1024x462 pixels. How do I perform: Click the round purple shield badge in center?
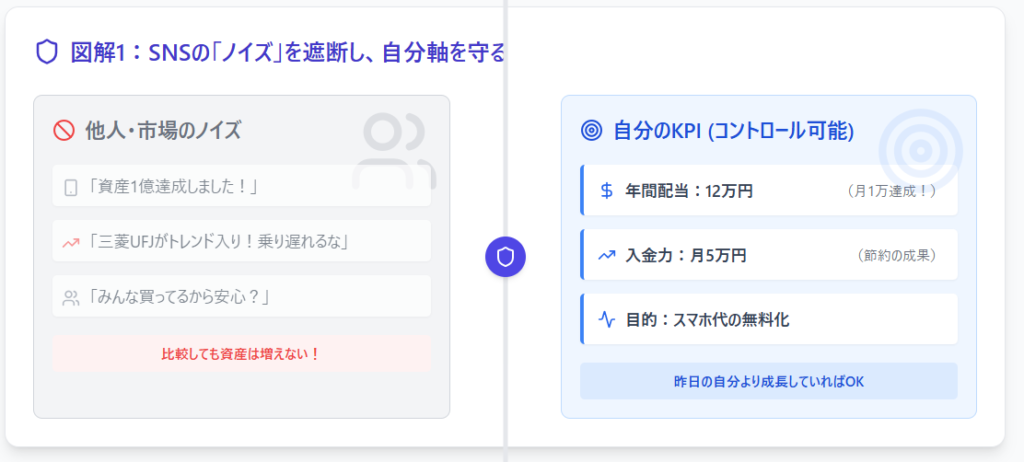pos(505,258)
